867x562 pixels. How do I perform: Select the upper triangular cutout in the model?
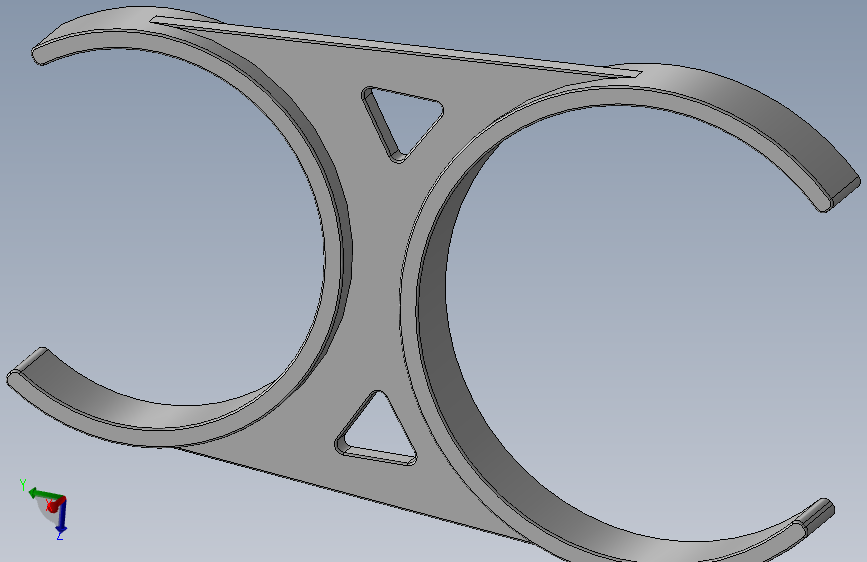click(404, 123)
